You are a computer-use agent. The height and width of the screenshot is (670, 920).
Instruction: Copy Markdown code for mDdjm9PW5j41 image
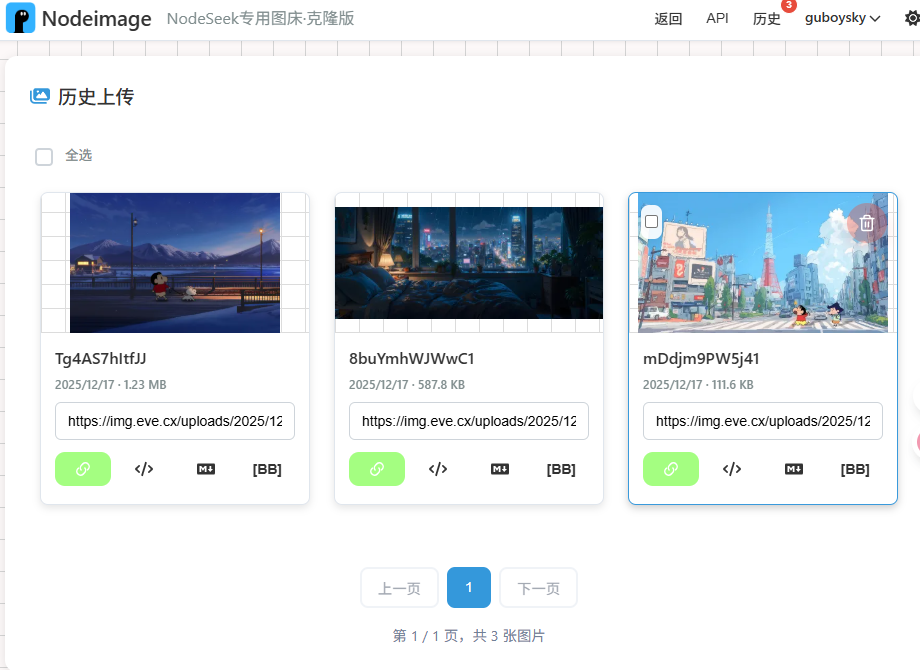794,469
